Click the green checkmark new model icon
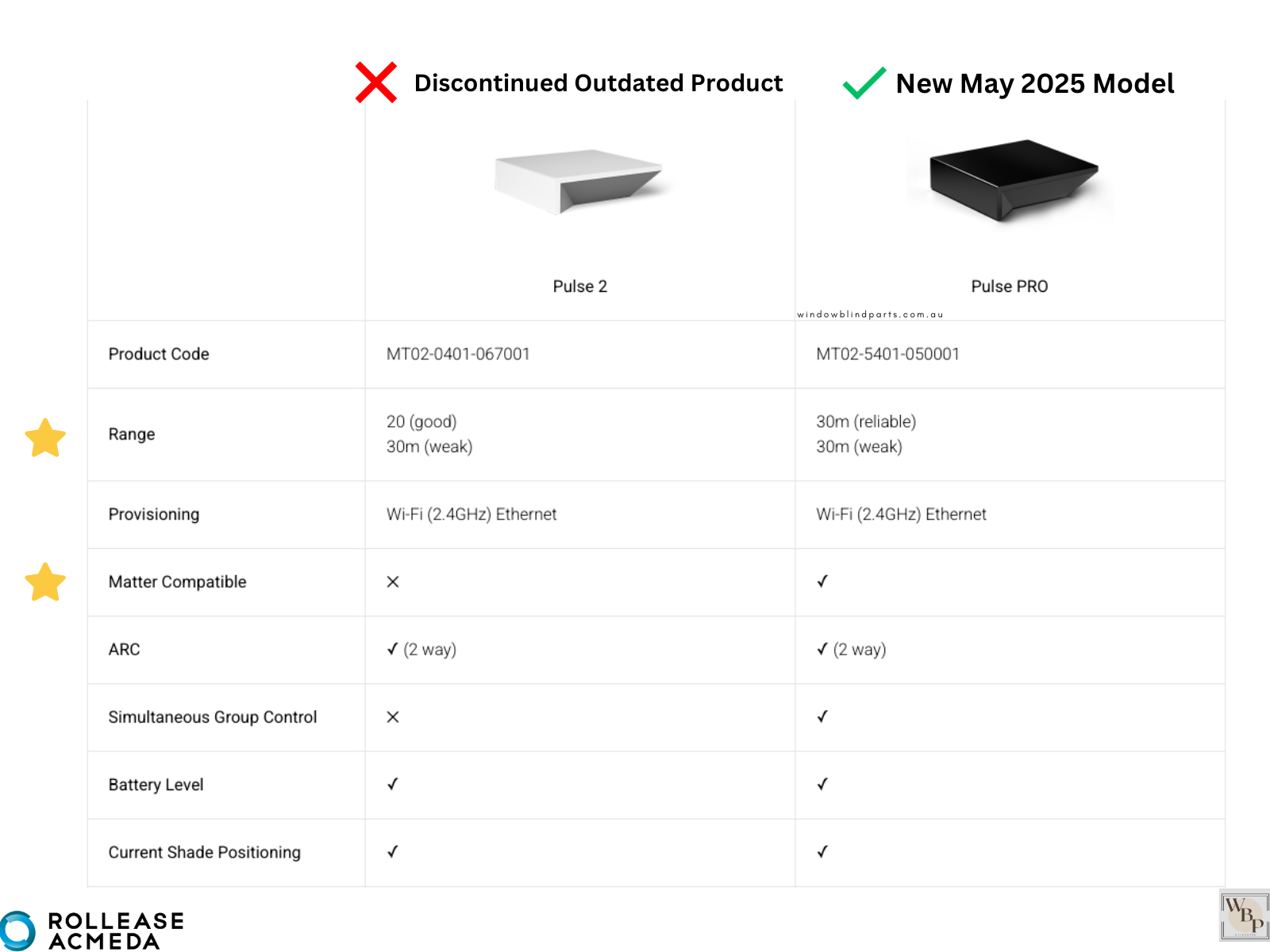This screenshot has height=952, width=1270. point(864,83)
